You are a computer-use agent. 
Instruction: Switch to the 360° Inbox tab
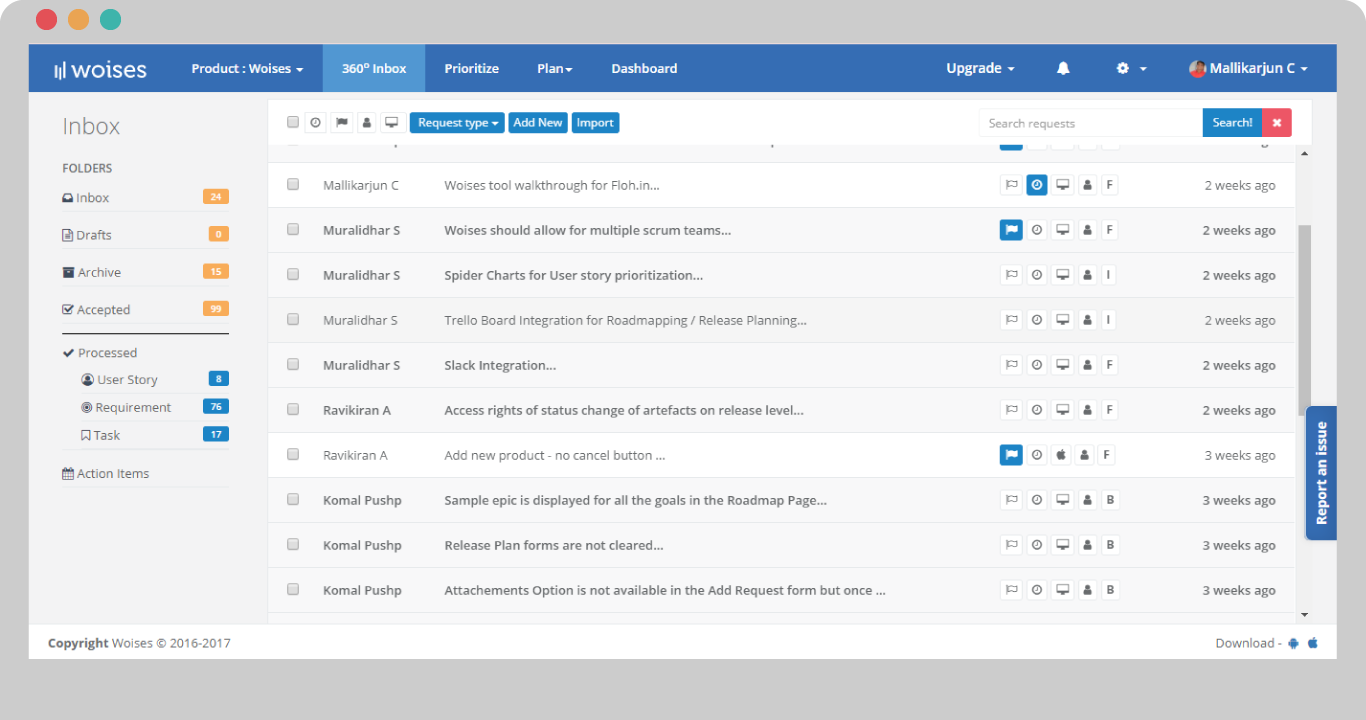374,68
